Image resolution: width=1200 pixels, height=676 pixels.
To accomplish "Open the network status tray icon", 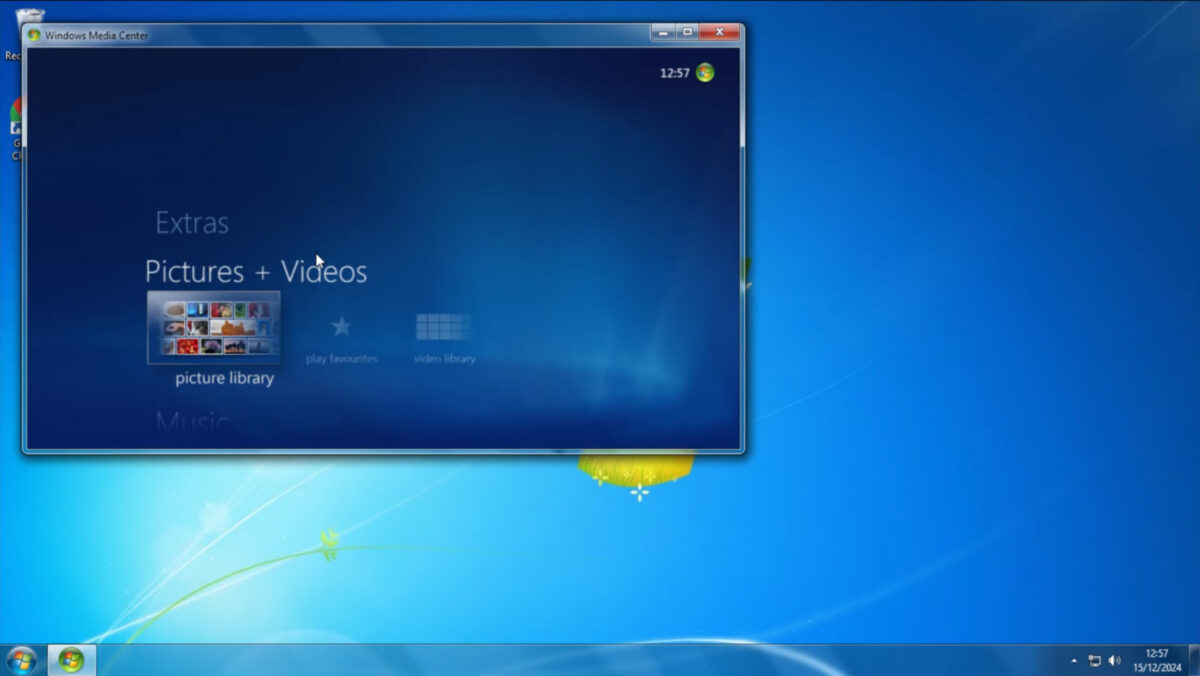I will [1094, 661].
